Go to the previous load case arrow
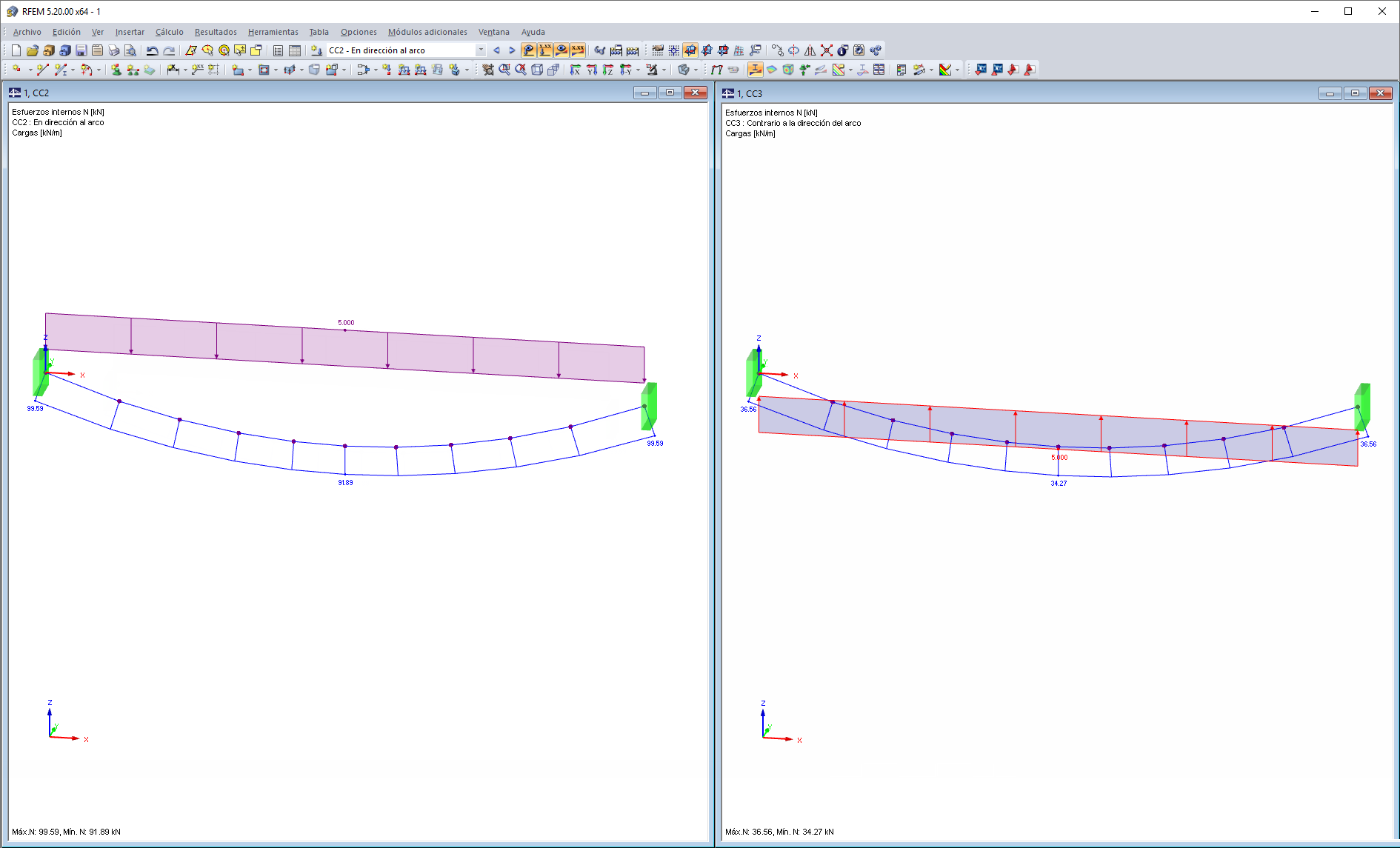Image resolution: width=1400 pixels, height=848 pixels. (x=497, y=50)
